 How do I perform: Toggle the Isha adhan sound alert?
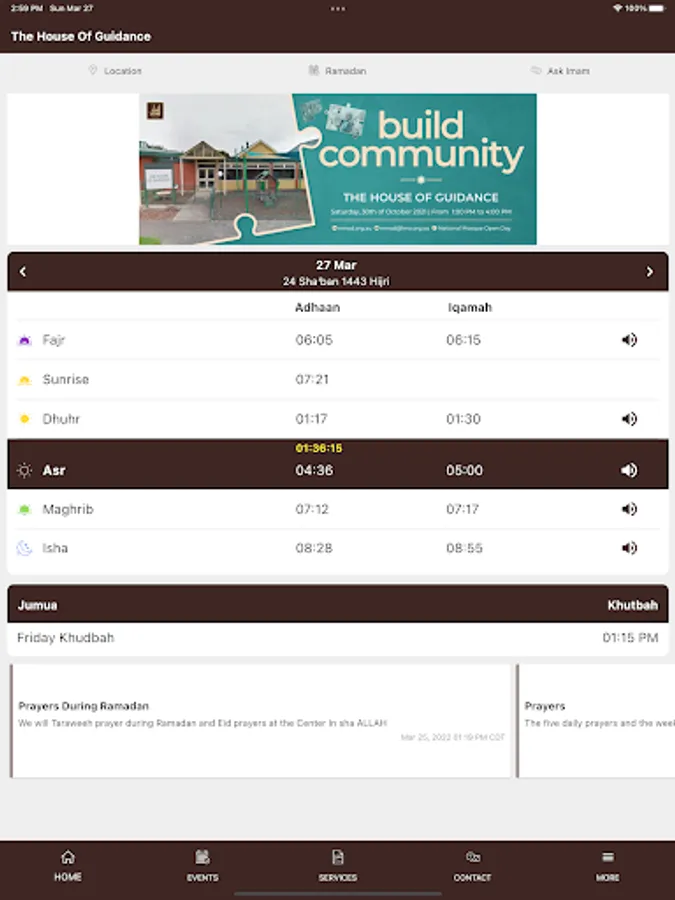[x=629, y=548]
